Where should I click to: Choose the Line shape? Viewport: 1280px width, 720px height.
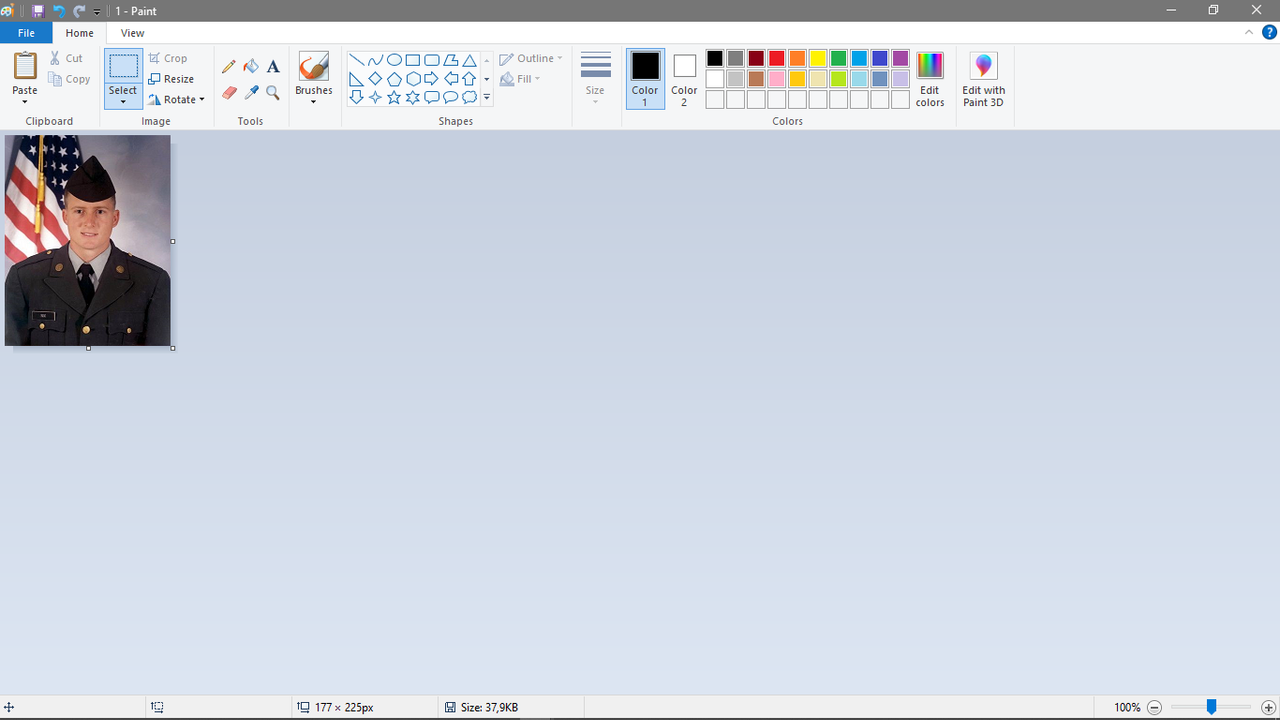pyautogui.click(x=356, y=60)
